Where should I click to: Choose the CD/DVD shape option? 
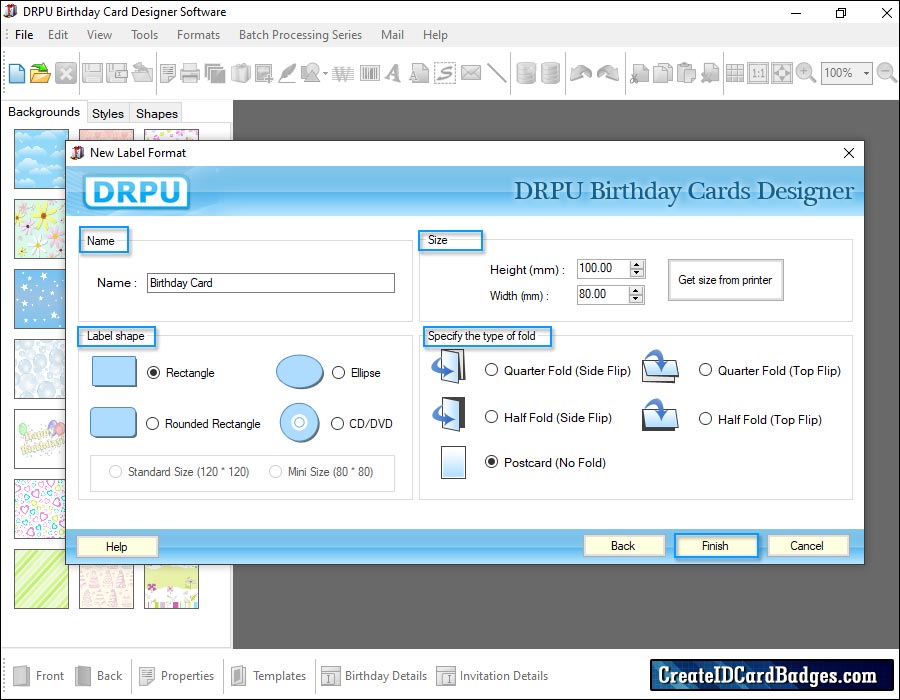(338, 424)
